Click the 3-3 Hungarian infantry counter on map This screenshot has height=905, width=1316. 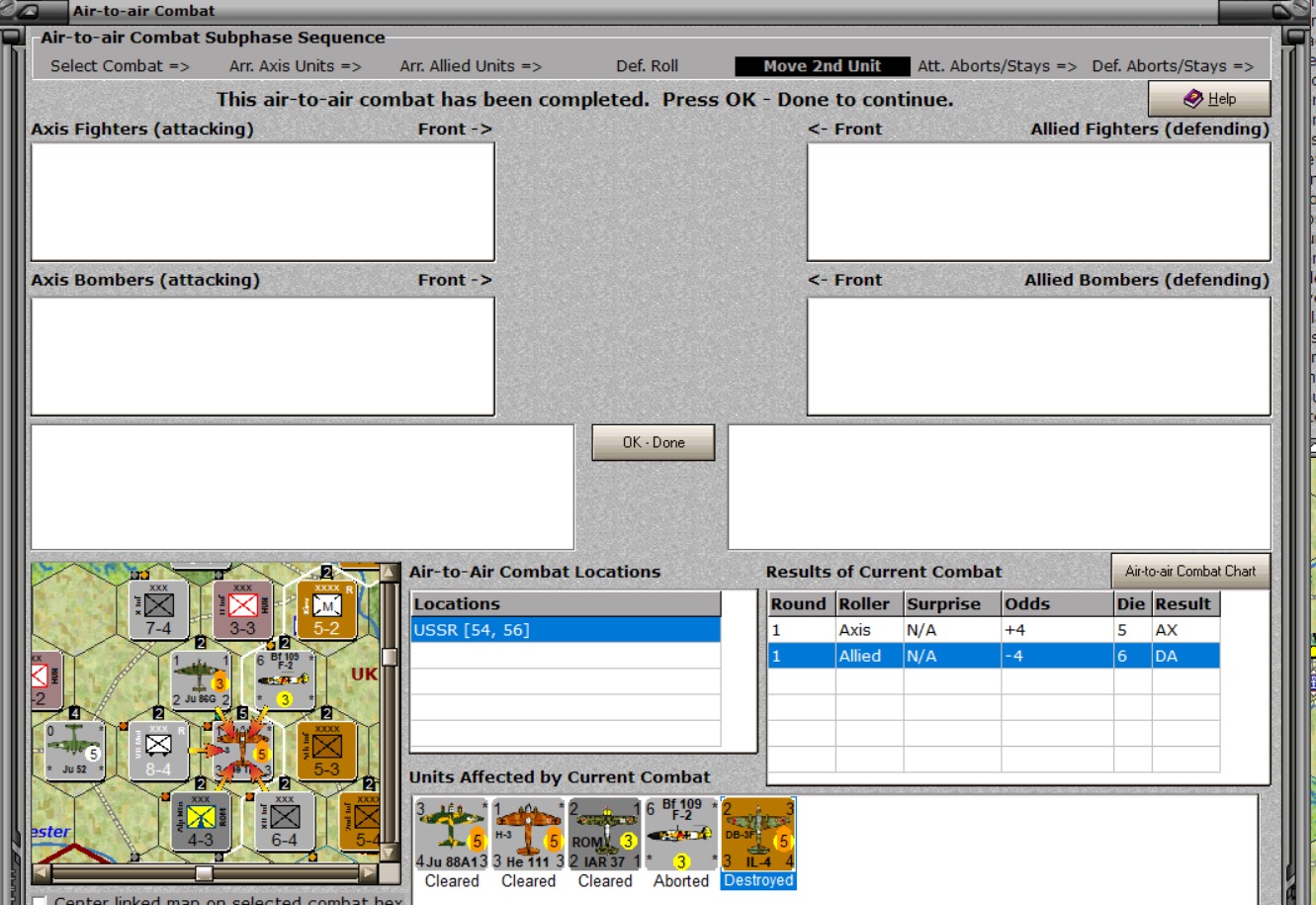point(243,609)
